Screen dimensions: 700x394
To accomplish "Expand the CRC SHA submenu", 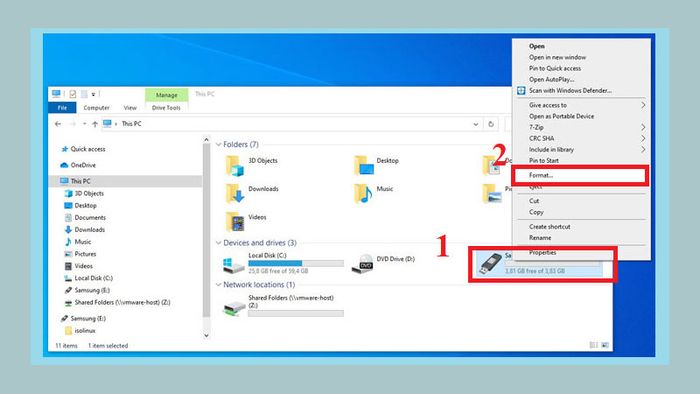I will pyautogui.click(x=643, y=138).
